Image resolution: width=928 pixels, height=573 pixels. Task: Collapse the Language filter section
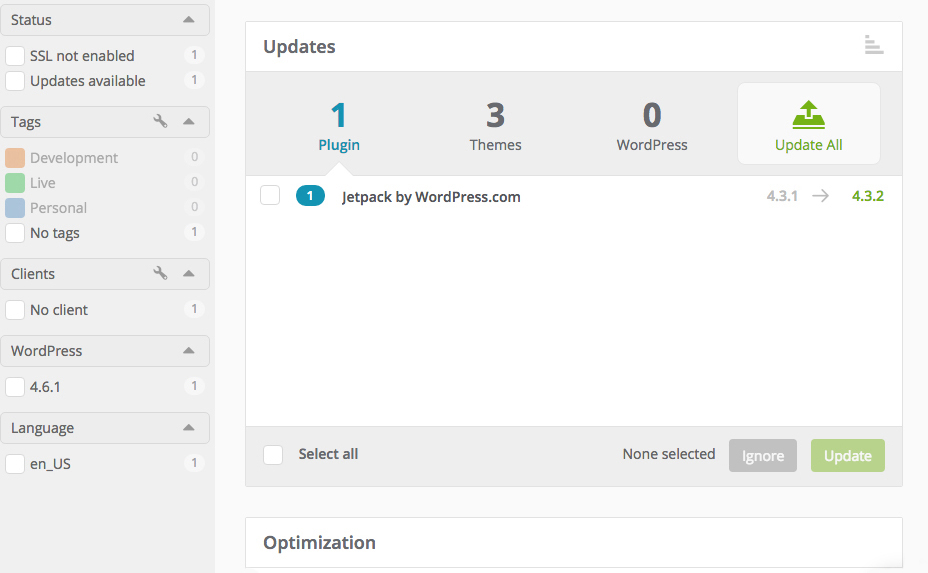[x=188, y=428]
